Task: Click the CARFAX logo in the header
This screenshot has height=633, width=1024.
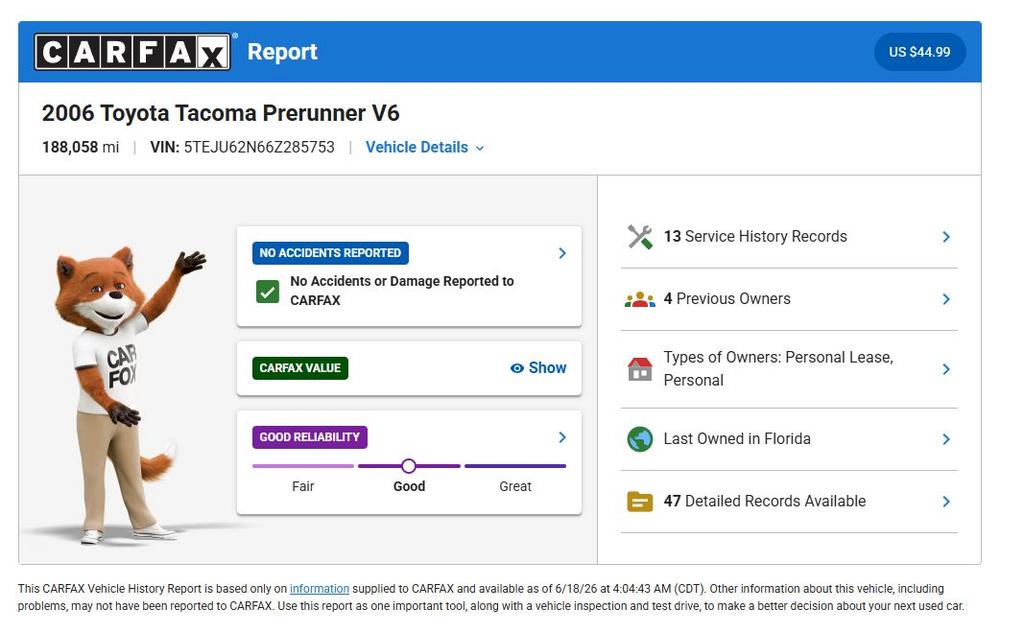Action: coord(133,52)
